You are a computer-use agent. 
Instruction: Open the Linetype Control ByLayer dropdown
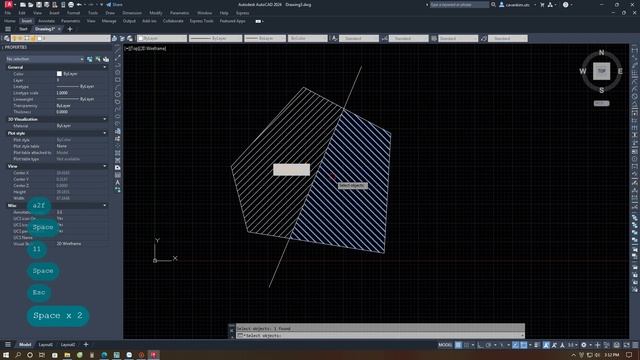click(x=216, y=38)
